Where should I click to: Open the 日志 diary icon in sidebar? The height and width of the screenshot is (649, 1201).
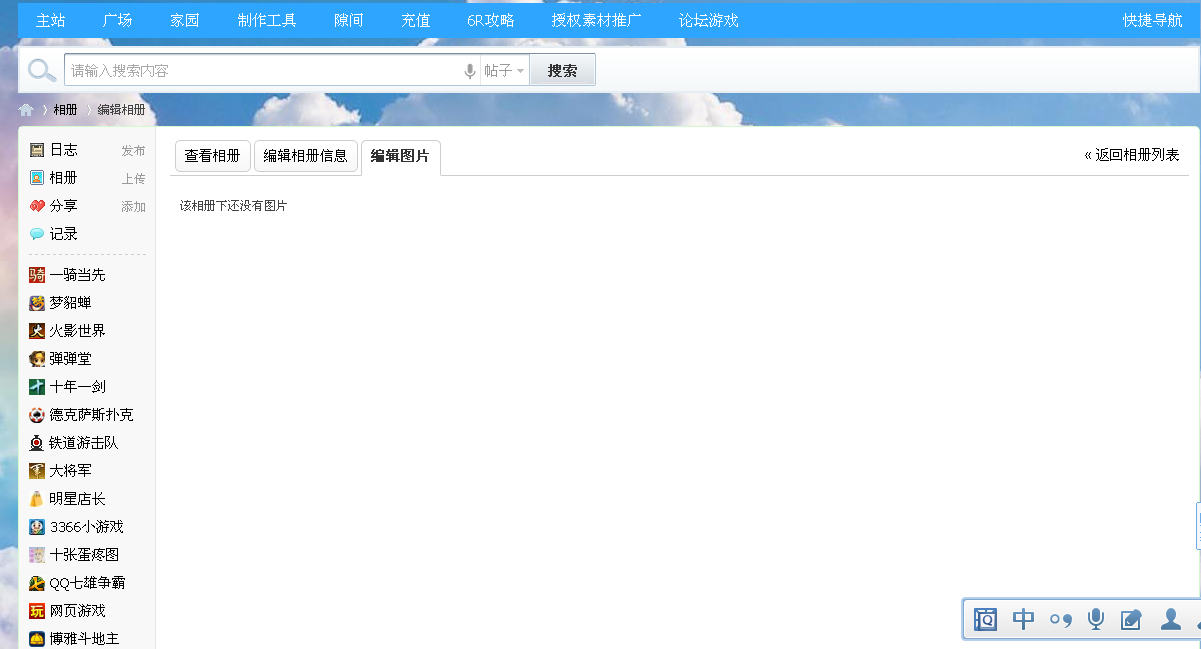click(37, 150)
